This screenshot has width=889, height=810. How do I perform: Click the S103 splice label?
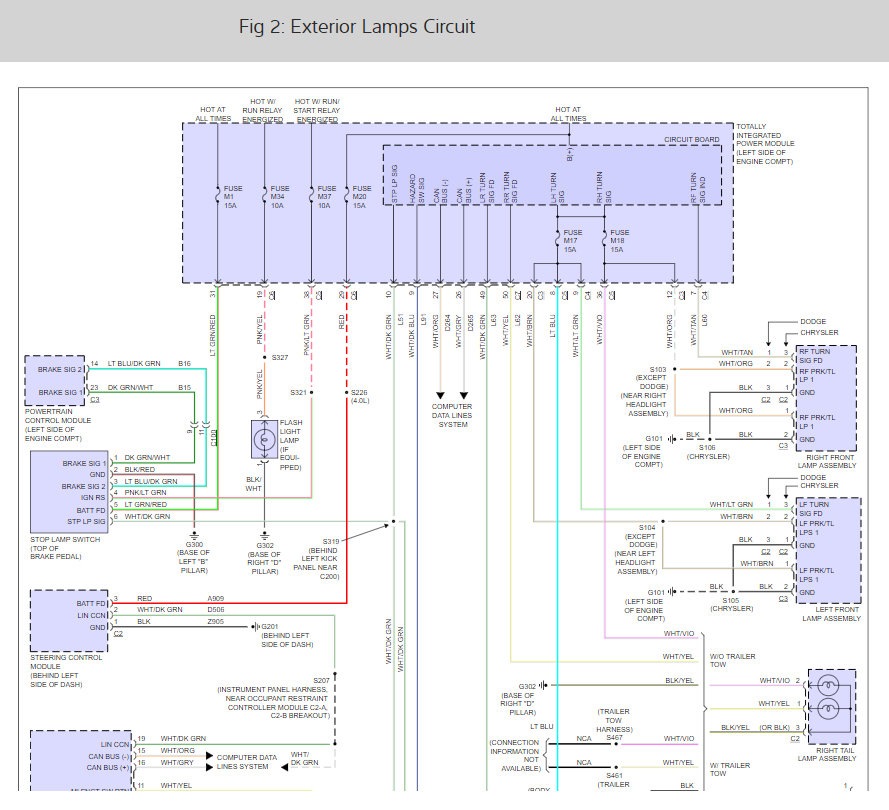658,370
